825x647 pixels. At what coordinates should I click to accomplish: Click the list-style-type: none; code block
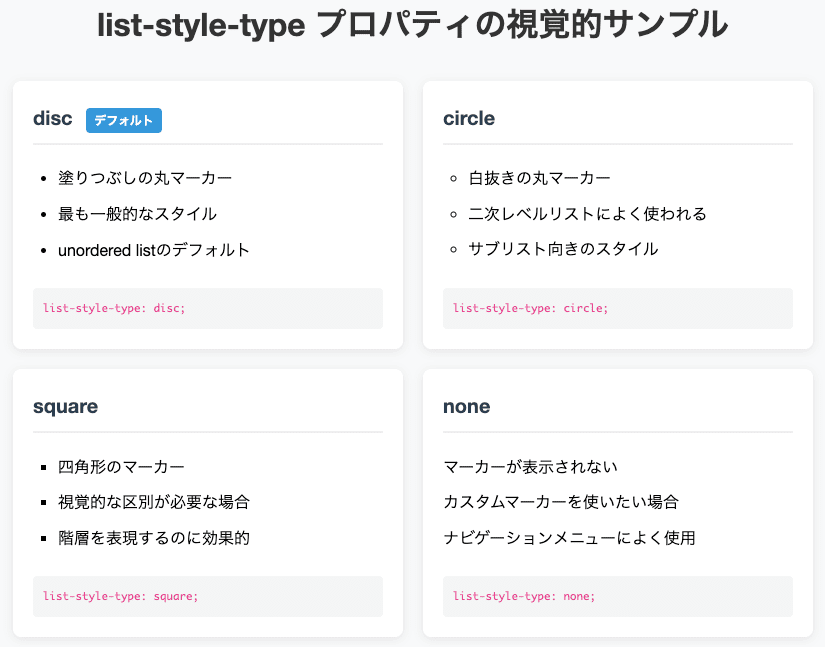coord(618,597)
